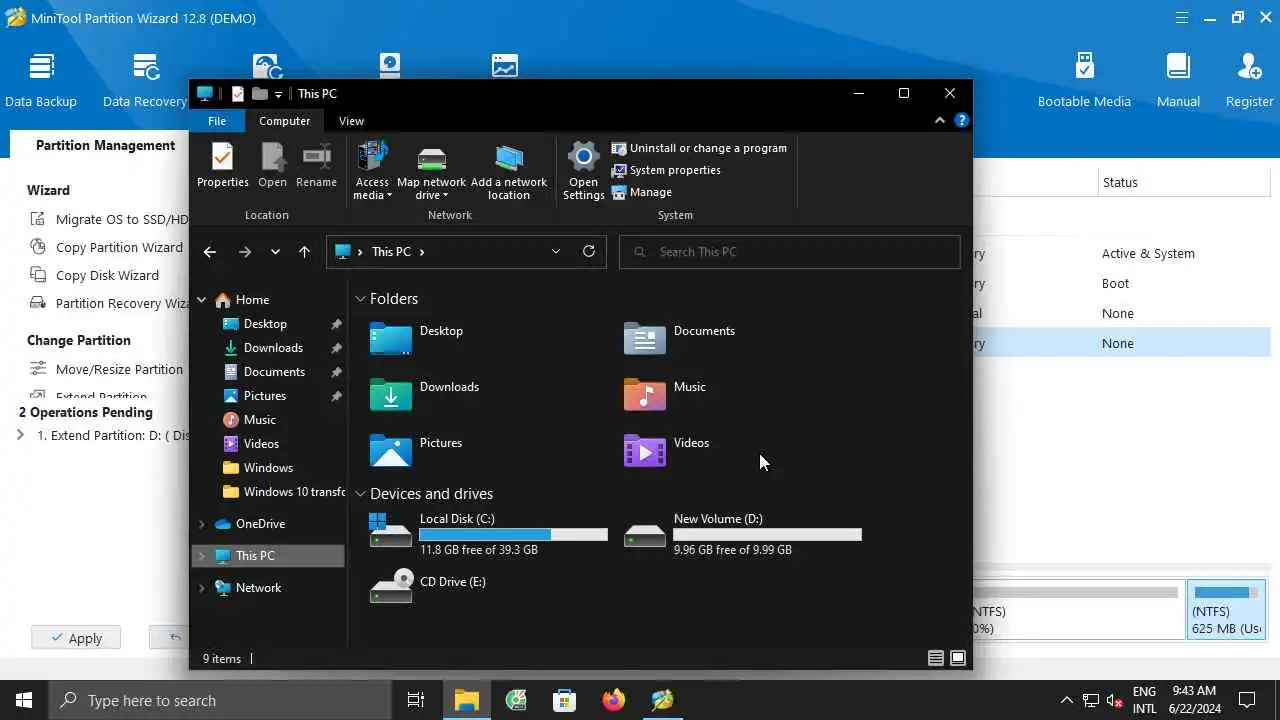Open Settings from the ribbon gear icon

click(583, 171)
